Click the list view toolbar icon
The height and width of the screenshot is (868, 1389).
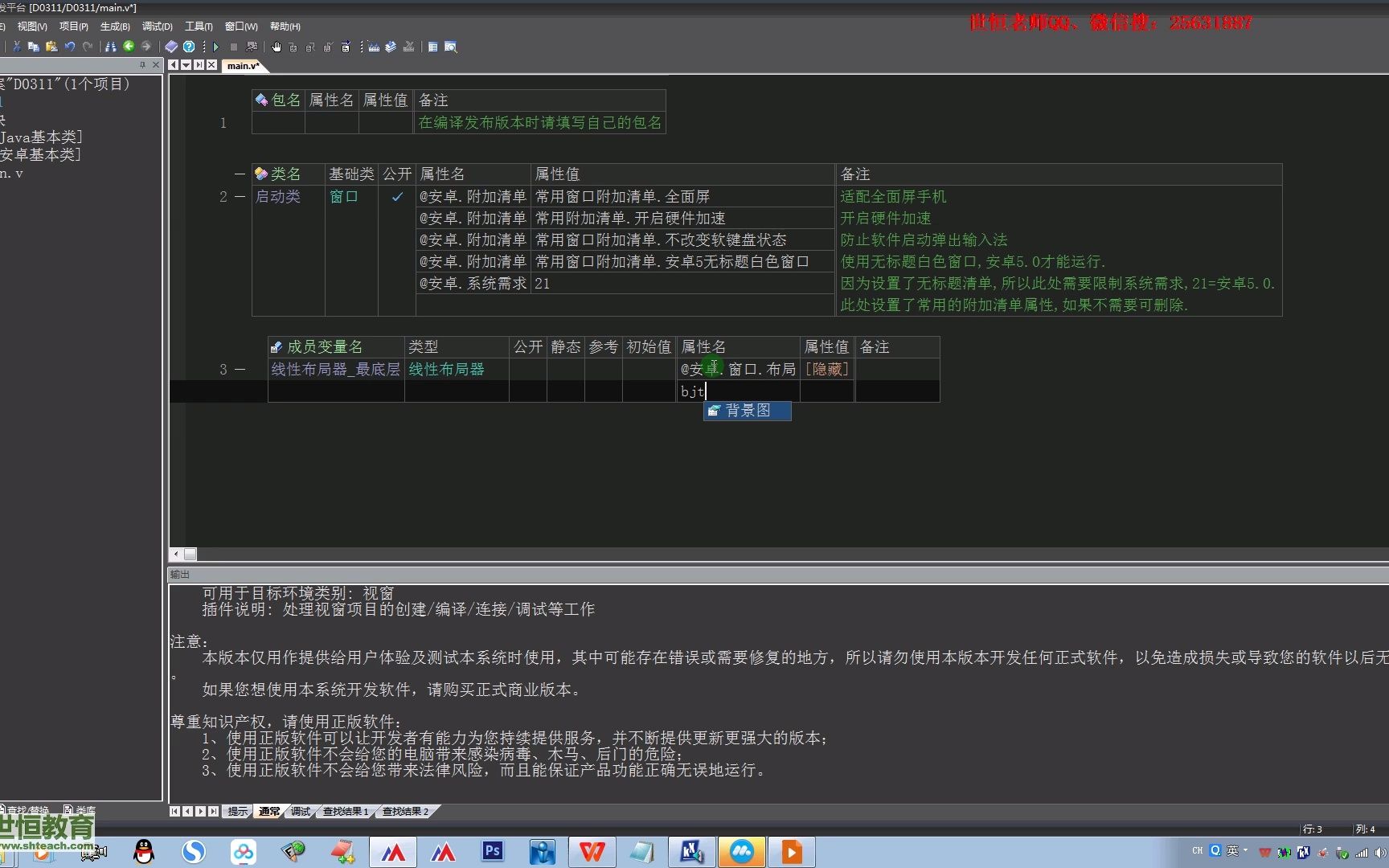[x=432, y=47]
